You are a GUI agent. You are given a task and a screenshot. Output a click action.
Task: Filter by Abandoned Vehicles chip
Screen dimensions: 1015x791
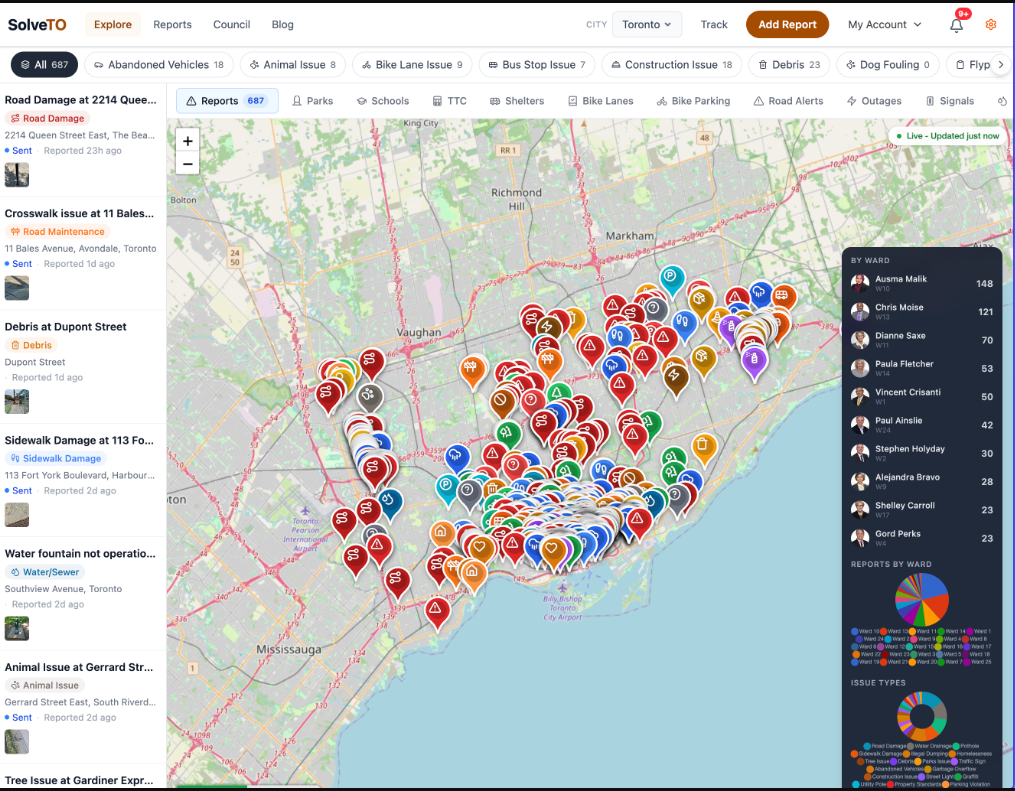(159, 65)
